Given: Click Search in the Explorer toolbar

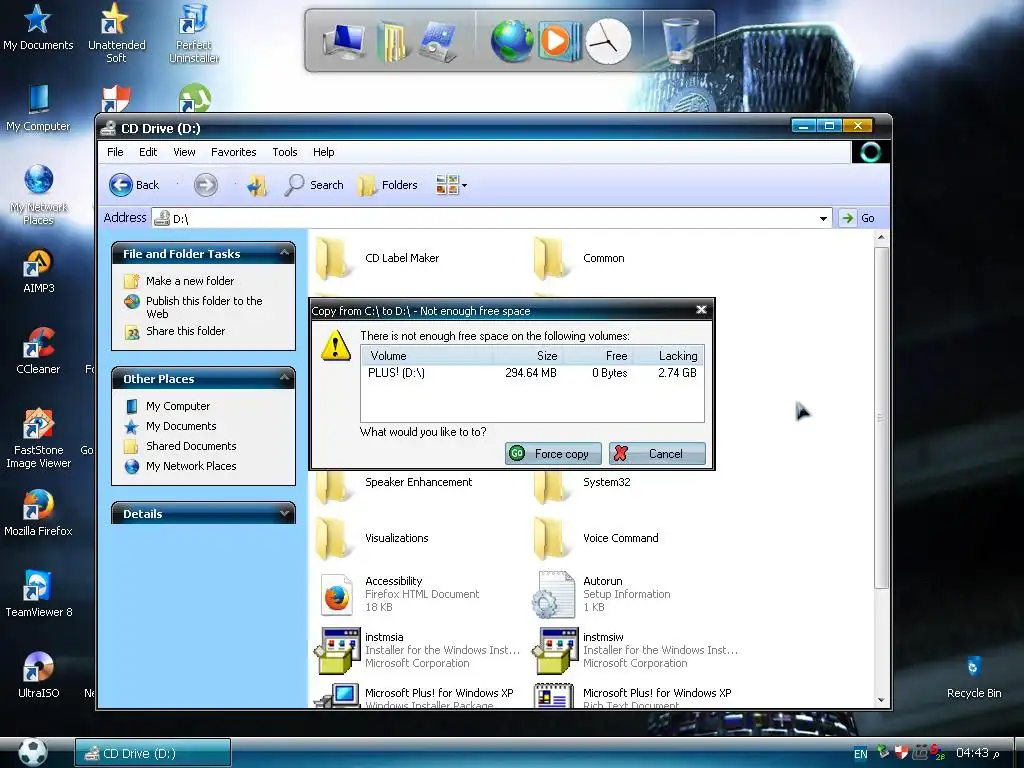Looking at the screenshot, I should click(x=314, y=185).
